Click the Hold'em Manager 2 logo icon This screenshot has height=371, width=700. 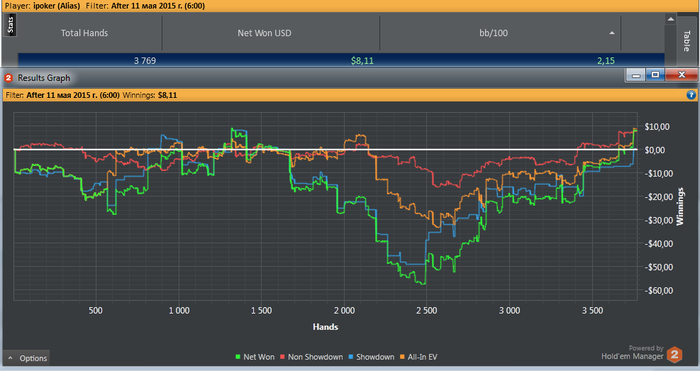(675, 355)
